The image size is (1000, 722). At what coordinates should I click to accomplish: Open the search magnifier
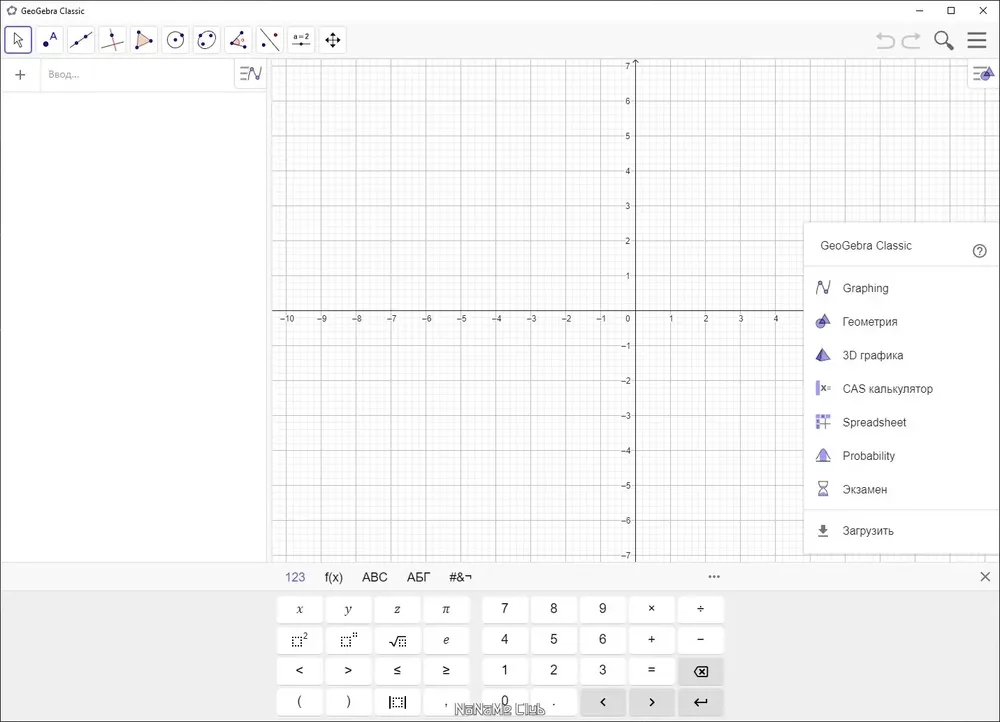coord(944,40)
